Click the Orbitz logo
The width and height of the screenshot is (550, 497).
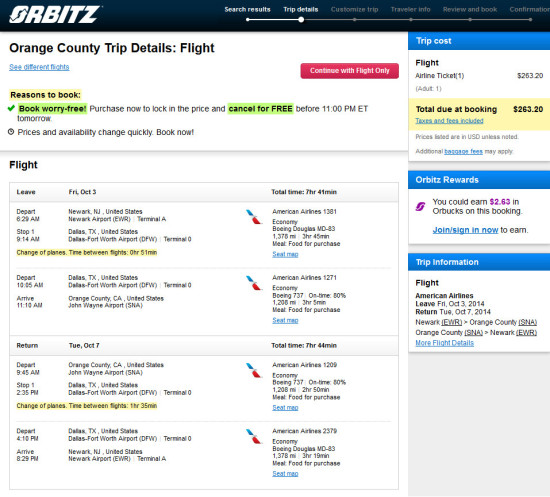click(54, 15)
